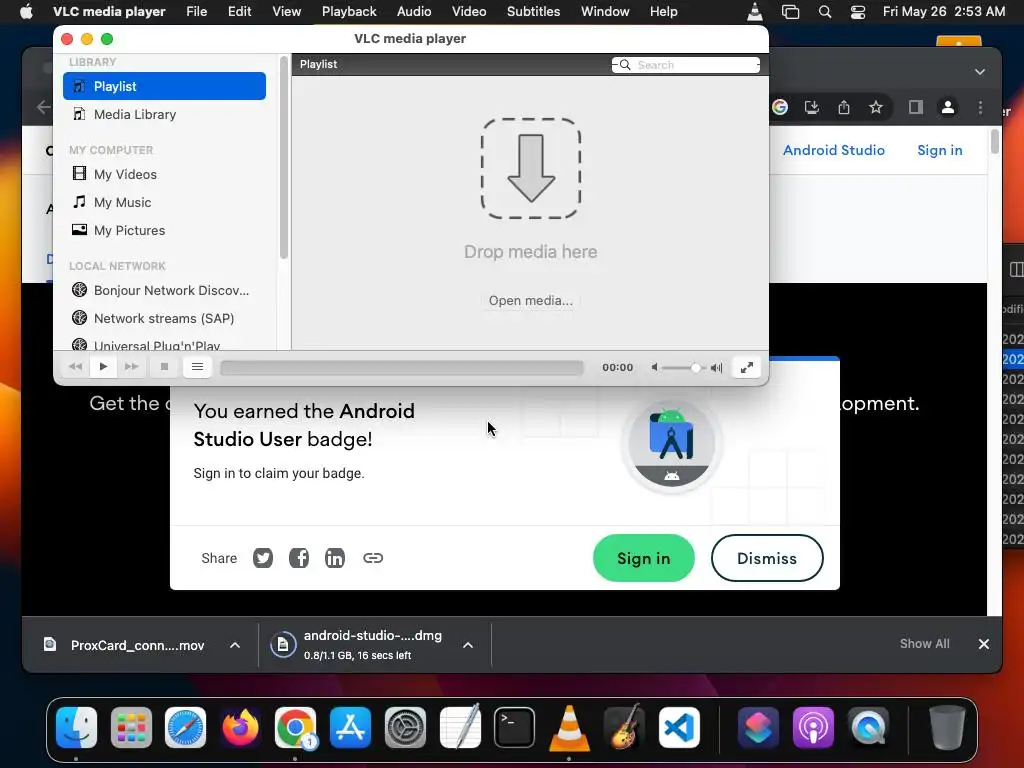Click Android Studio link in Chrome page
Viewport: 1024px width, 768px height.
(x=834, y=150)
